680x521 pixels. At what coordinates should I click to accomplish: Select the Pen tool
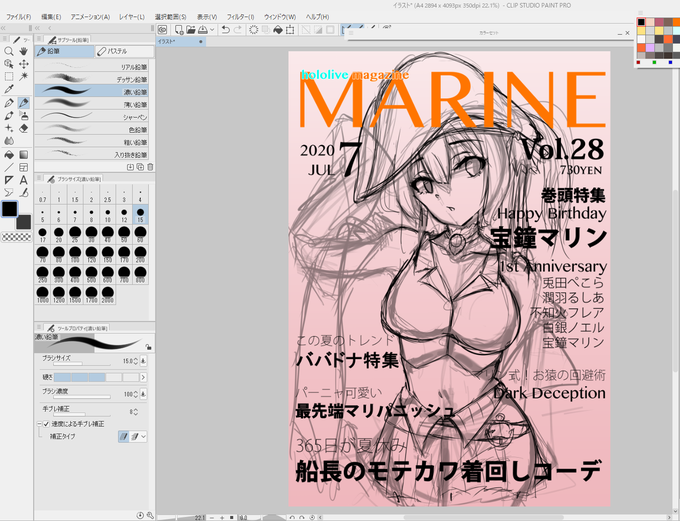[8, 103]
